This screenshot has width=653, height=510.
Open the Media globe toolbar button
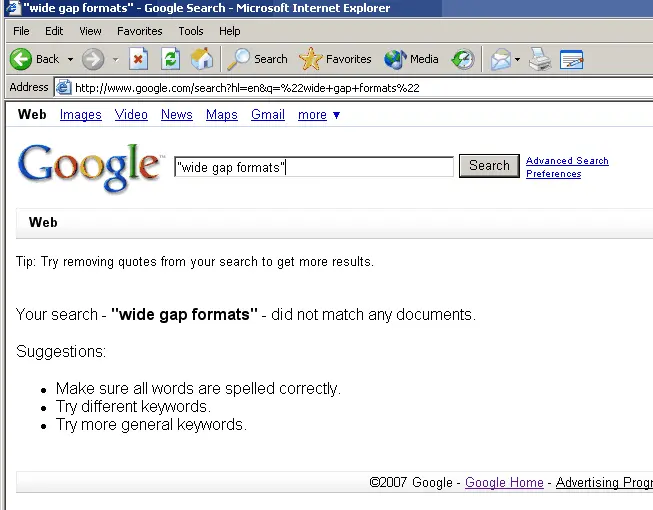[411, 59]
